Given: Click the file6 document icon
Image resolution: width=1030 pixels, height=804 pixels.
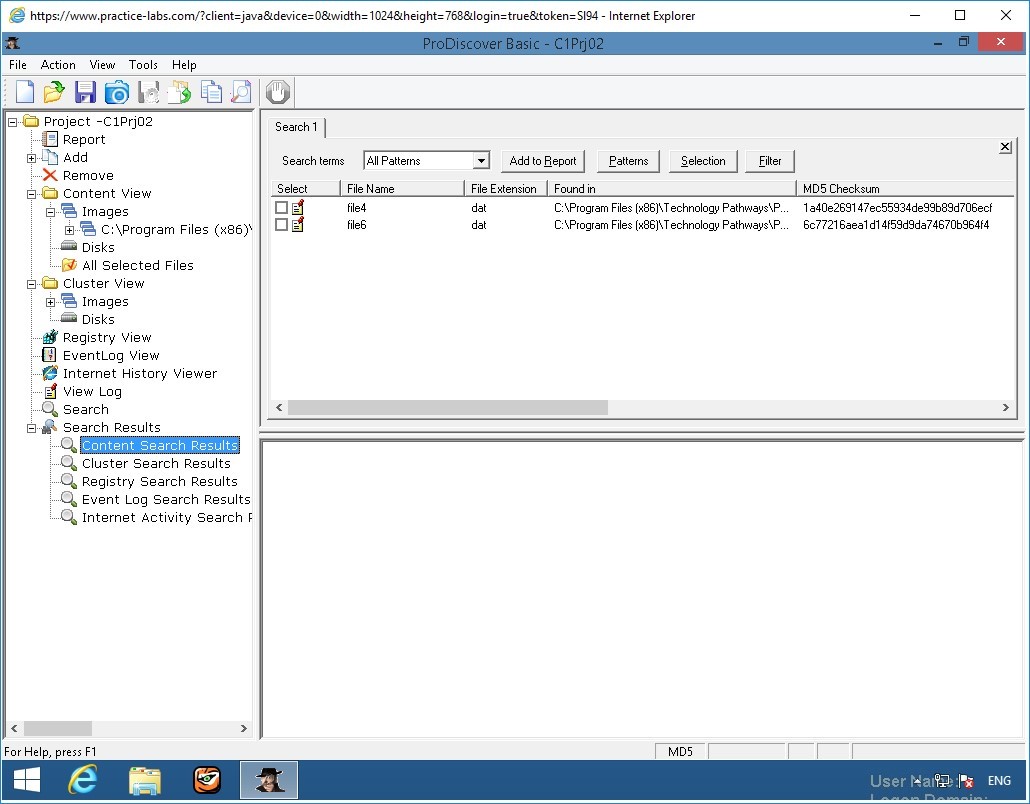Looking at the screenshot, I should [x=298, y=225].
